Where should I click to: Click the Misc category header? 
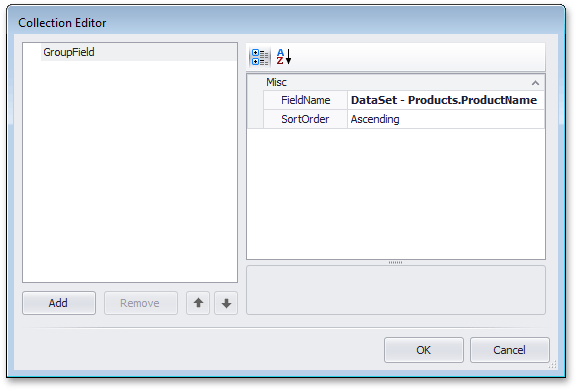[396, 82]
